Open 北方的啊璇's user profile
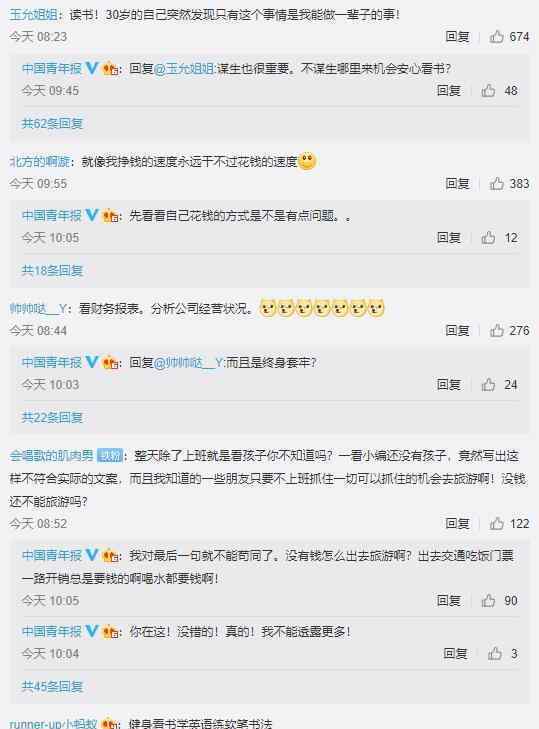539x729 pixels. [x=40, y=162]
